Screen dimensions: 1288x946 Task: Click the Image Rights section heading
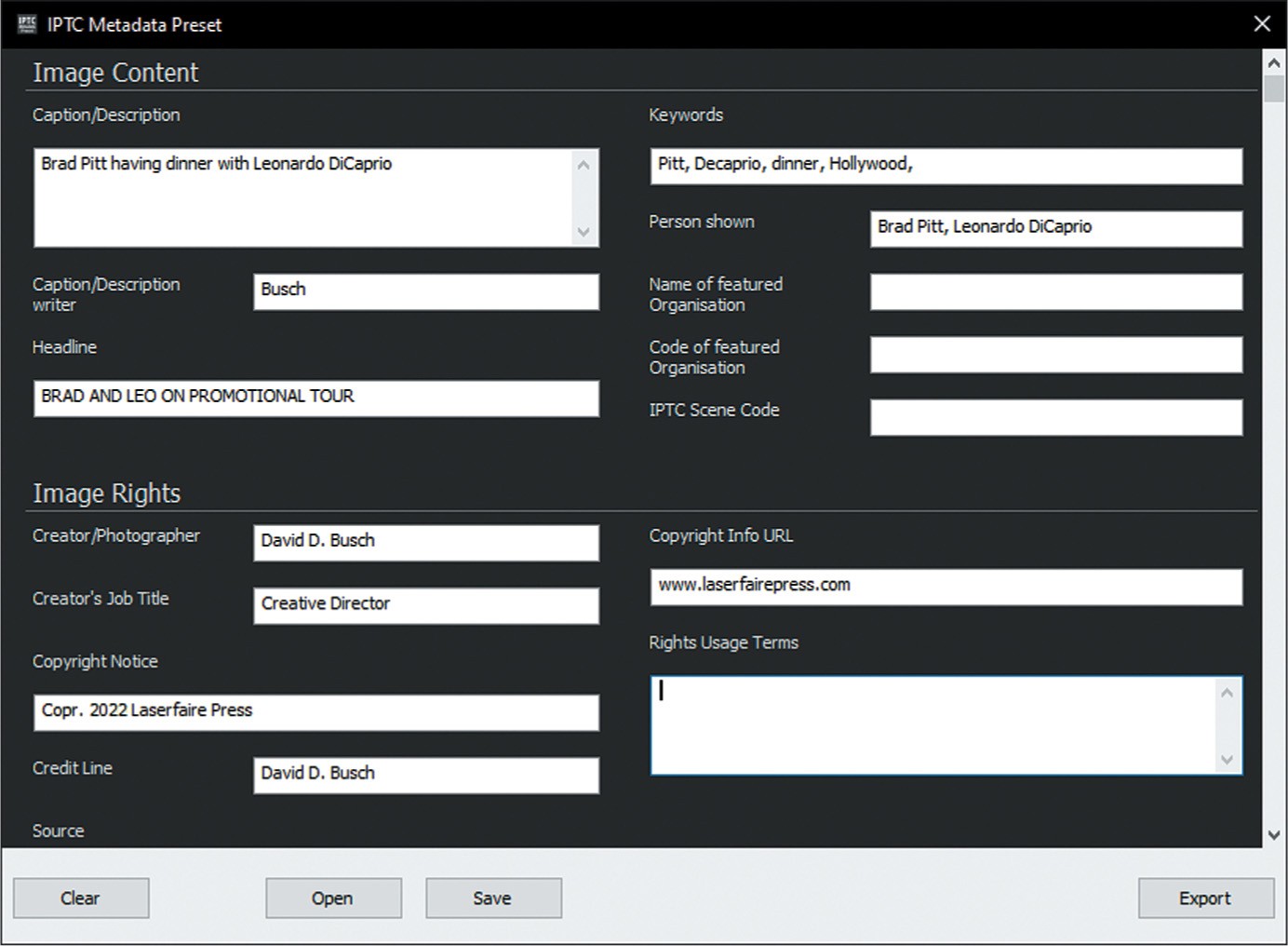(x=107, y=493)
